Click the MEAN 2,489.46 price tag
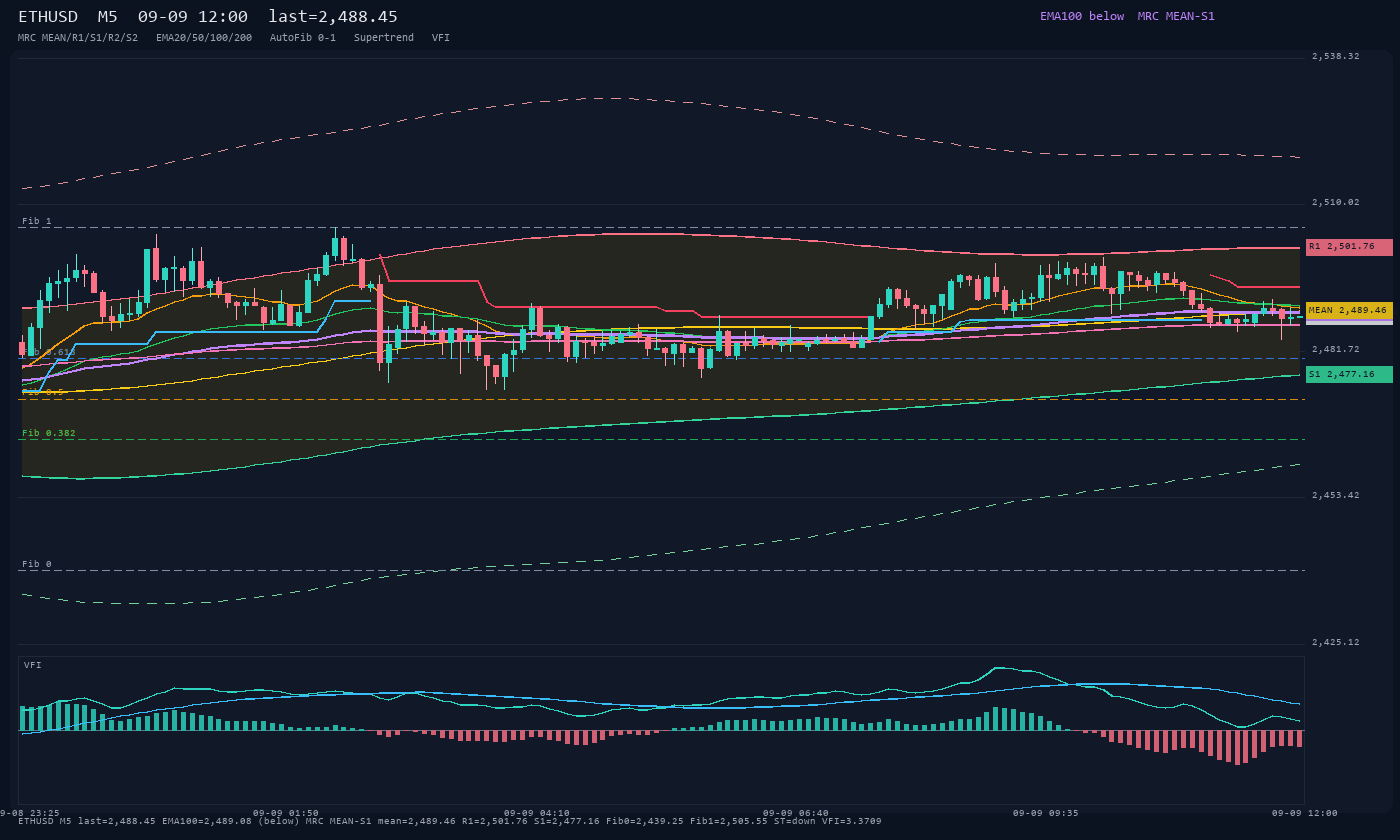The height and width of the screenshot is (840, 1400). click(x=1349, y=311)
